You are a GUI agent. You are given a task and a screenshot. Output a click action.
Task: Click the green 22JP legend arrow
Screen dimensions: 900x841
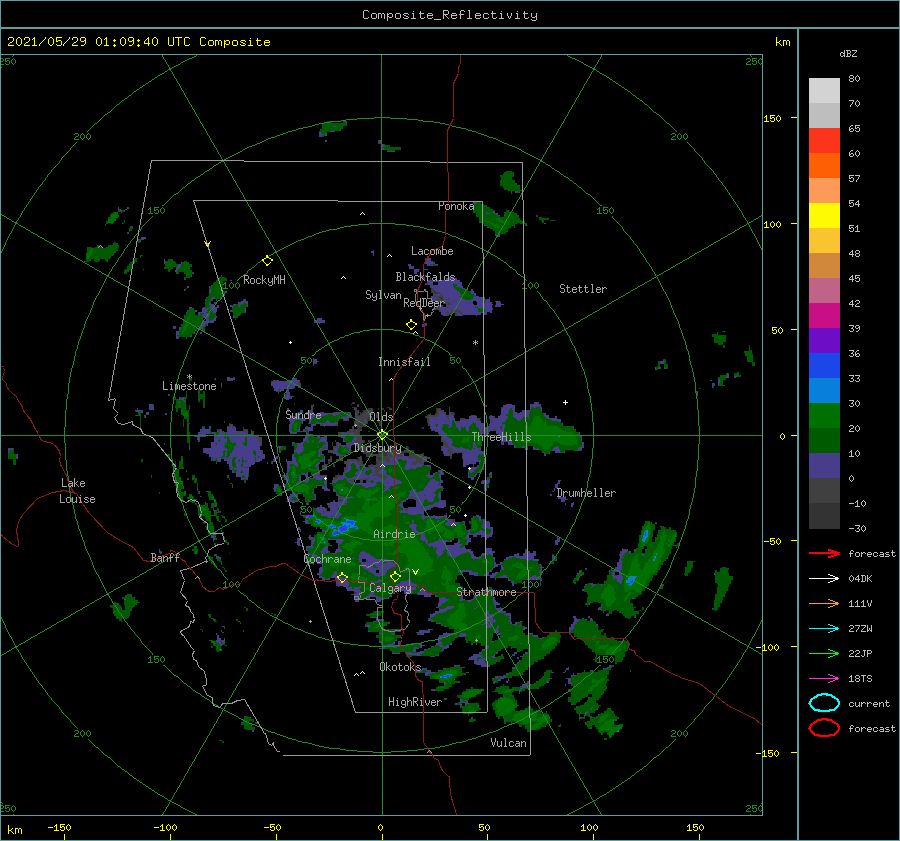[x=824, y=653]
